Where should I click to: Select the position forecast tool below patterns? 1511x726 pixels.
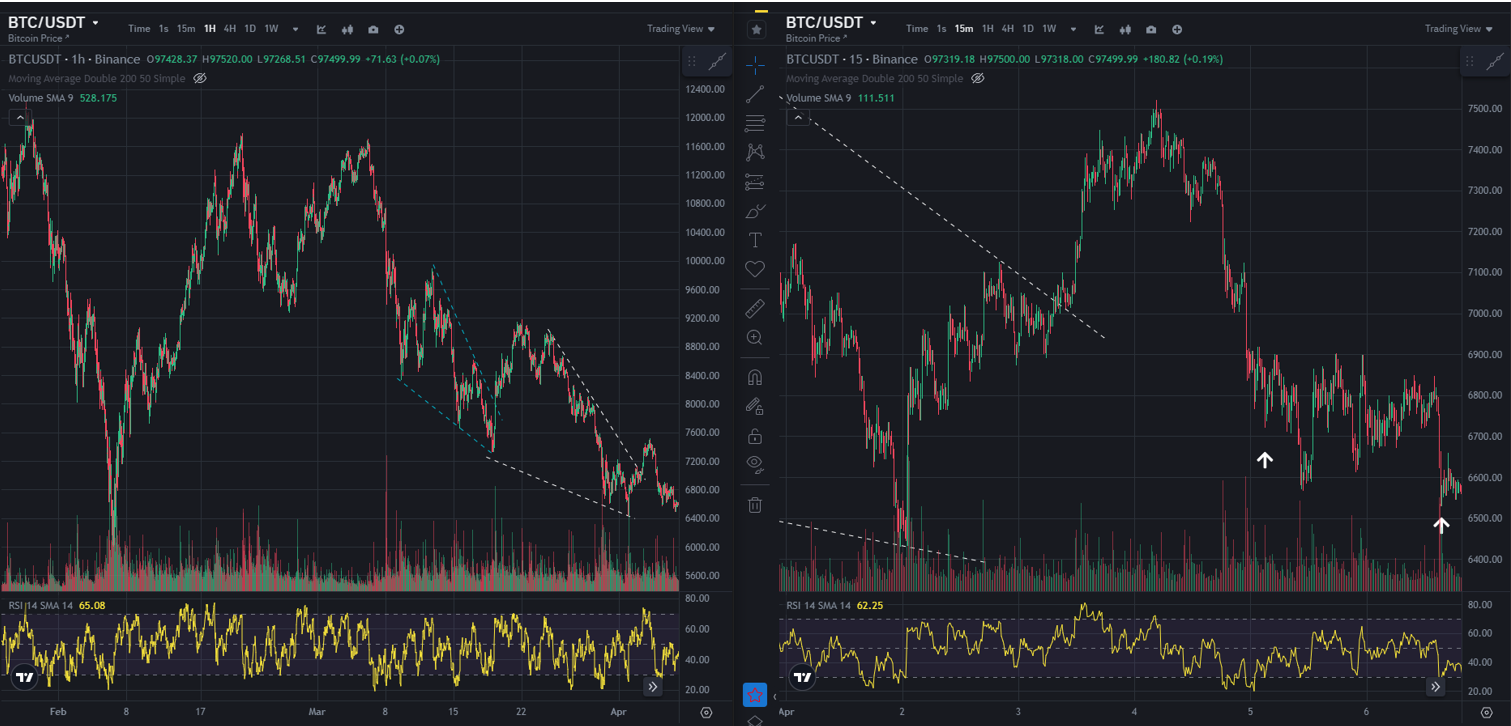click(x=755, y=182)
